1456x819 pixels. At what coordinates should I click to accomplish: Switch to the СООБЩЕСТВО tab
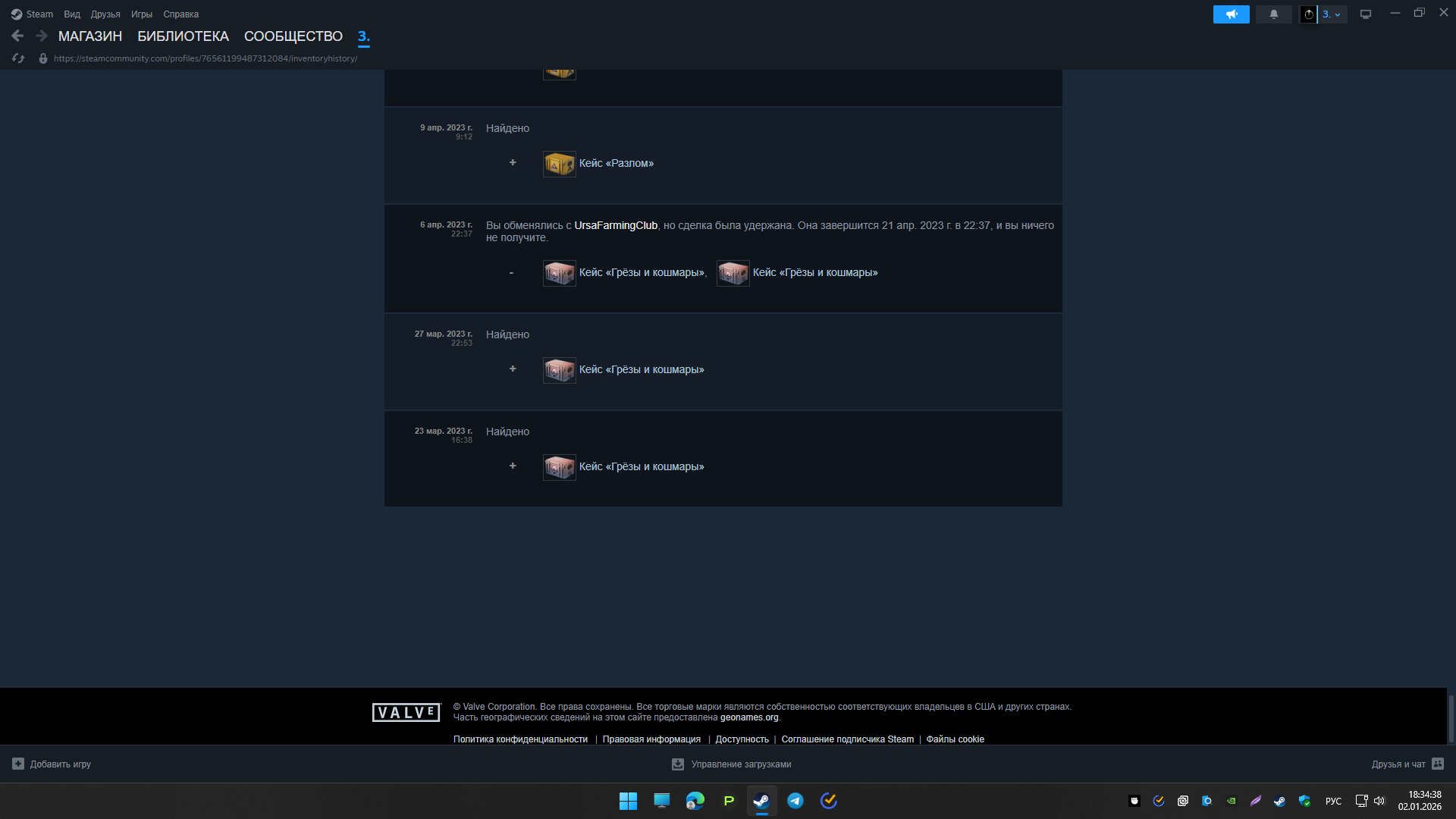pyautogui.click(x=293, y=36)
